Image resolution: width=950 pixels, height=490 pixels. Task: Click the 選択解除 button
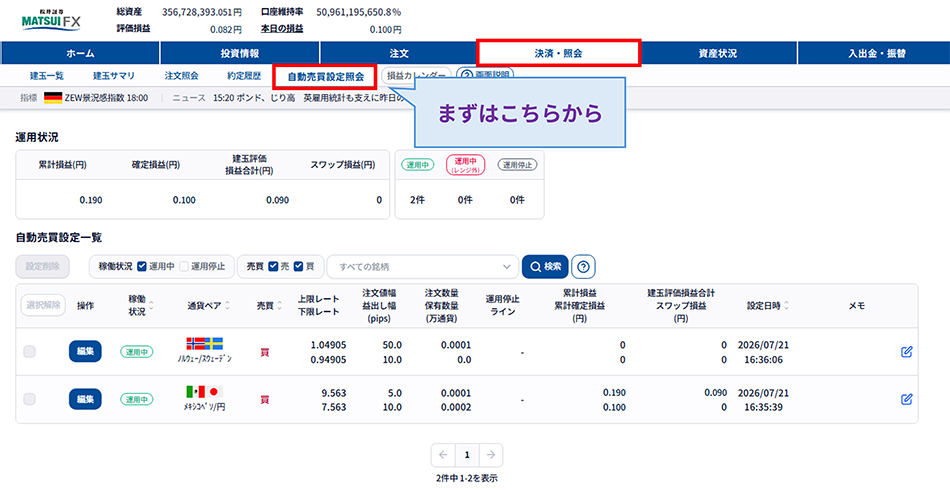pos(43,305)
